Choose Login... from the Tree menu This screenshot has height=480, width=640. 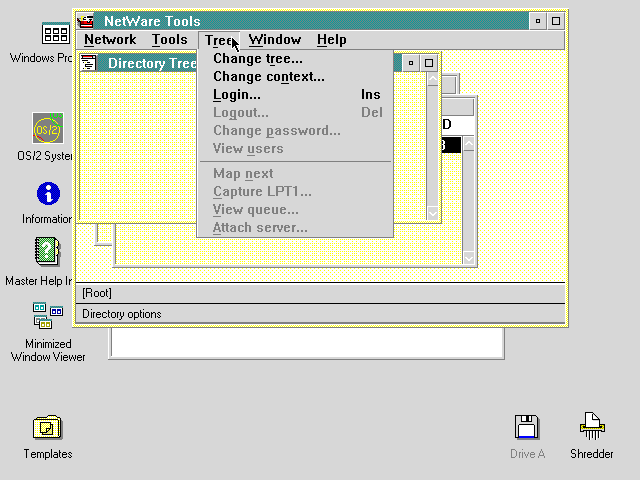click(x=295, y=95)
